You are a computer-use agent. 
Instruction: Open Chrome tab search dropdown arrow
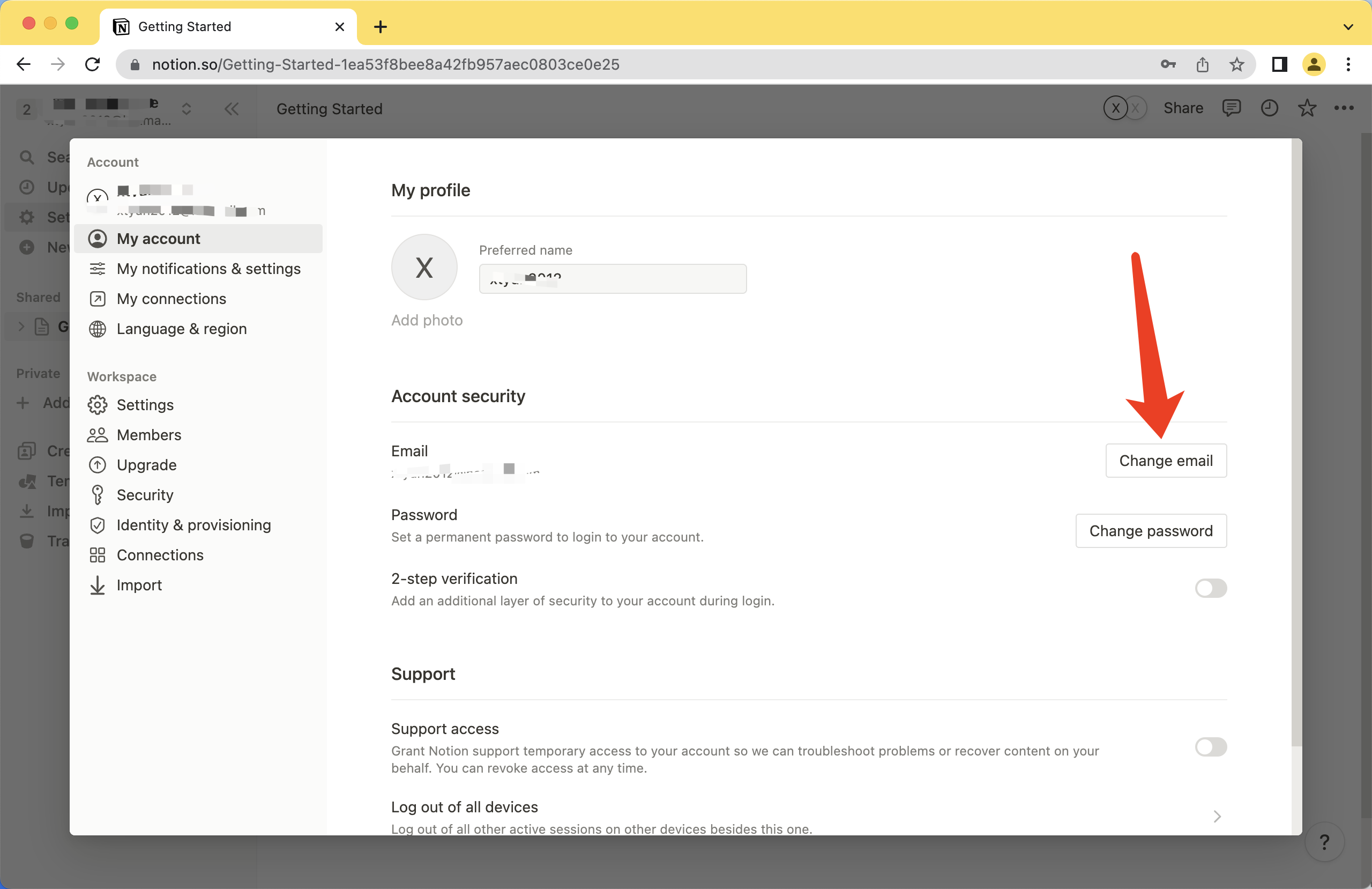[x=1348, y=26]
